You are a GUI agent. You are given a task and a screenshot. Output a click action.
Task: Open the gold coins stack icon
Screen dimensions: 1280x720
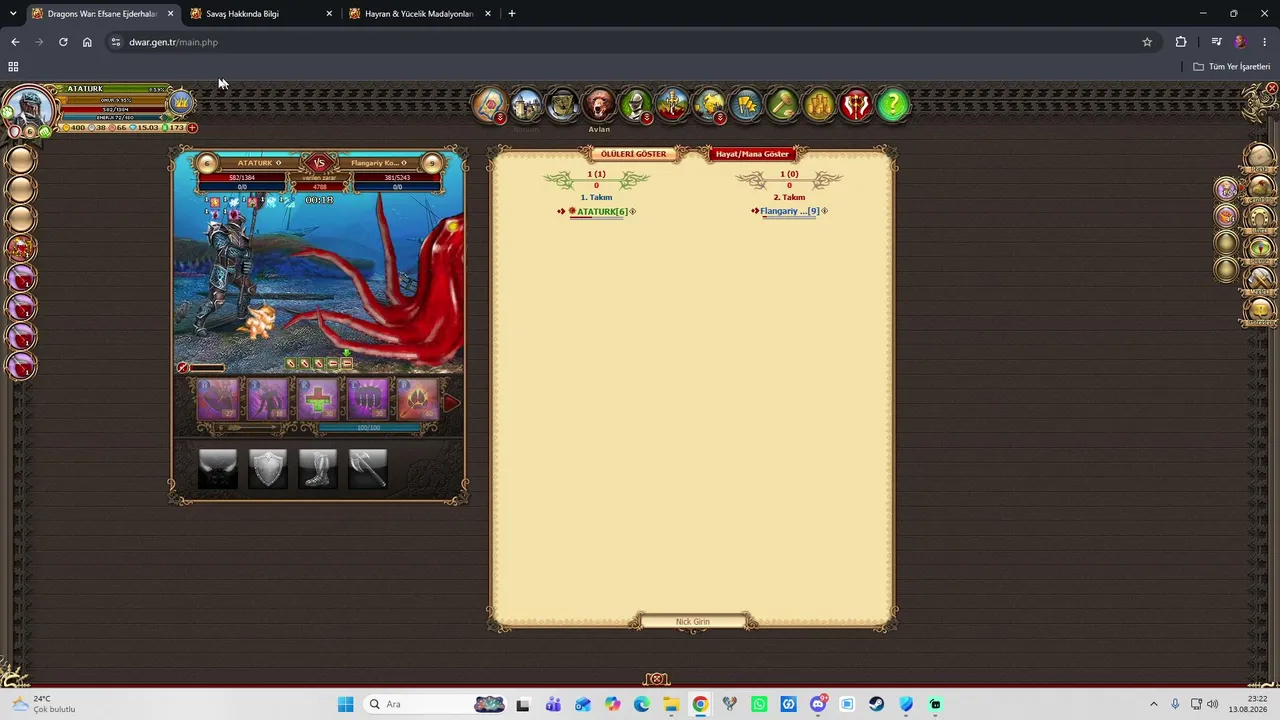pos(819,104)
